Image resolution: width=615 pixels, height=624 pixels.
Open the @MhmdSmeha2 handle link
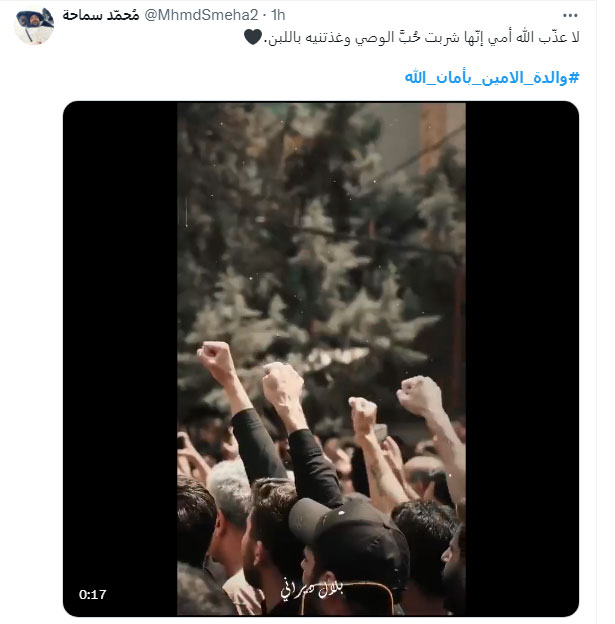pyautogui.click(x=201, y=15)
